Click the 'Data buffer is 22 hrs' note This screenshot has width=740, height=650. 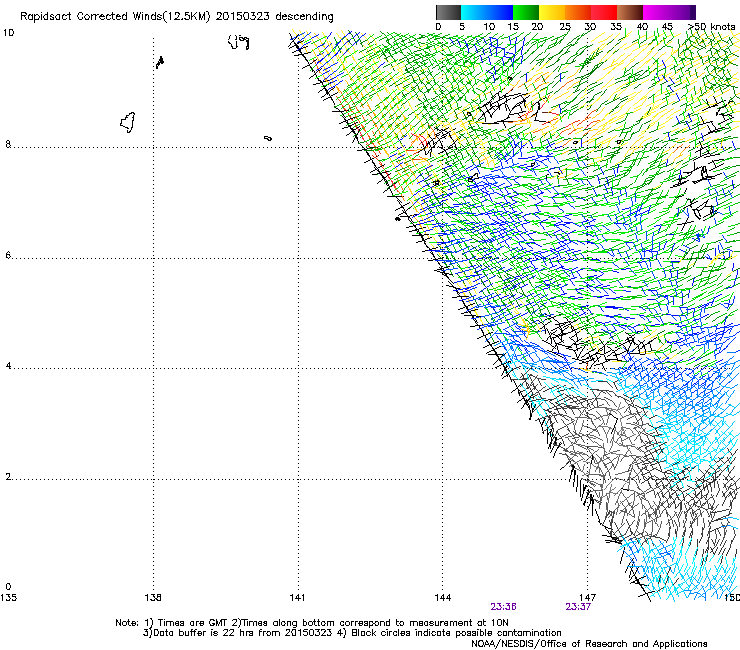coord(237,633)
